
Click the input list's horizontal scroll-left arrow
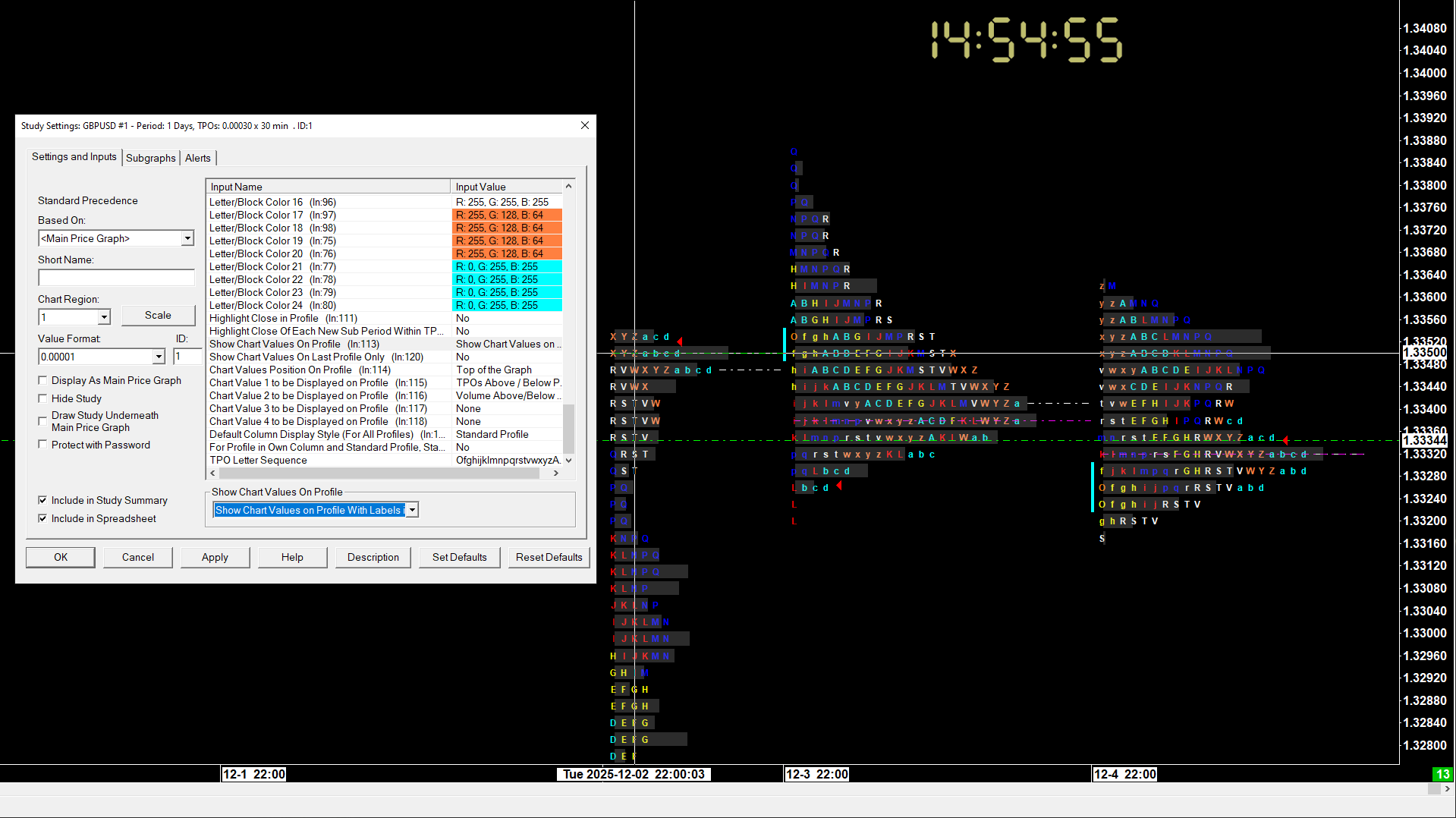(212, 473)
